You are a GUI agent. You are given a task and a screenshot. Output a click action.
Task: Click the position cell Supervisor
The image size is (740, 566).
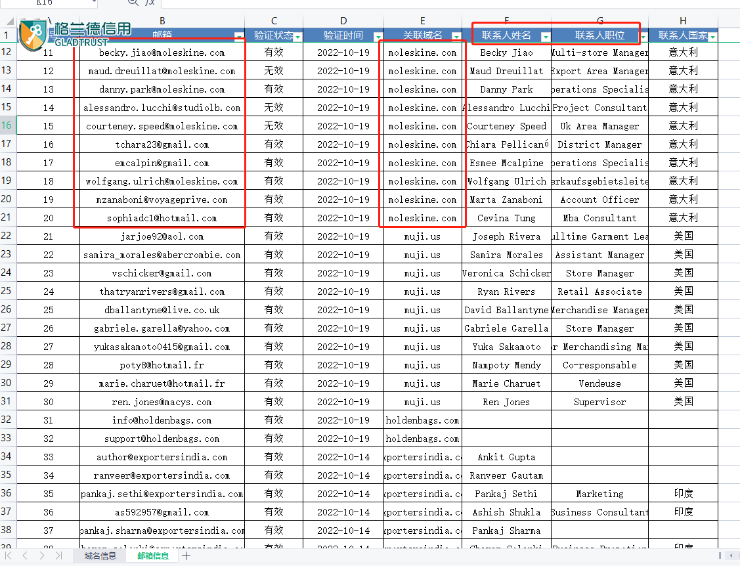tap(599, 402)
